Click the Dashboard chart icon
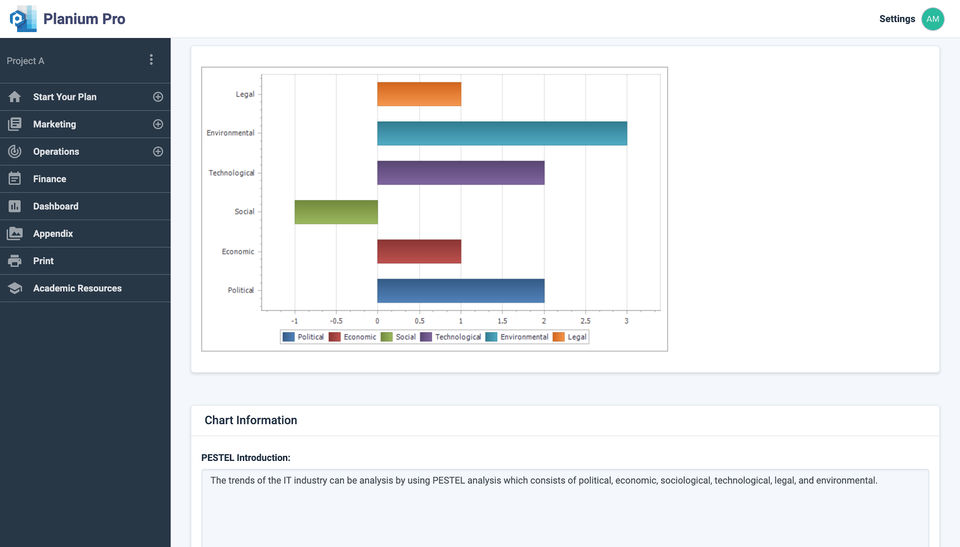The image size is (960, 547). point(15,206)
